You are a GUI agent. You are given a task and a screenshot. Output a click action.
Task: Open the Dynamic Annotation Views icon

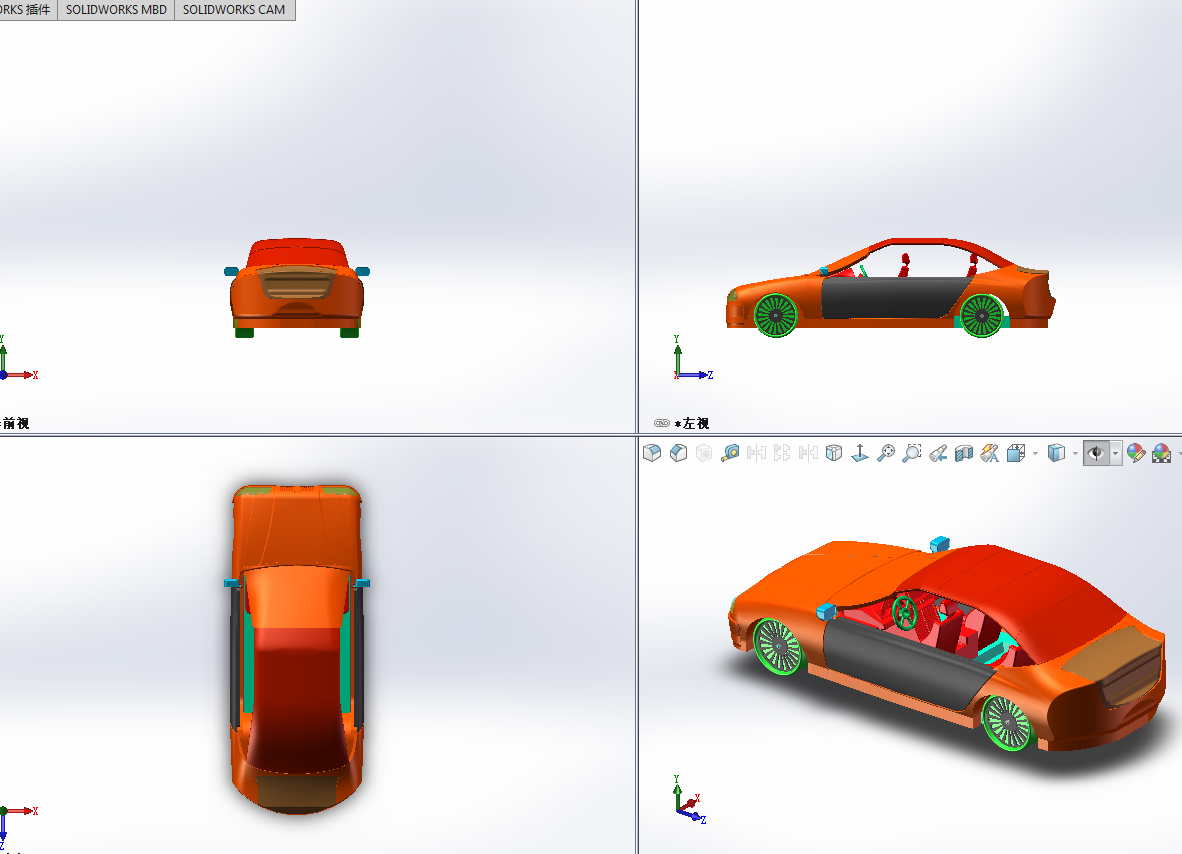pyautogui.click(x=990, y=452)
